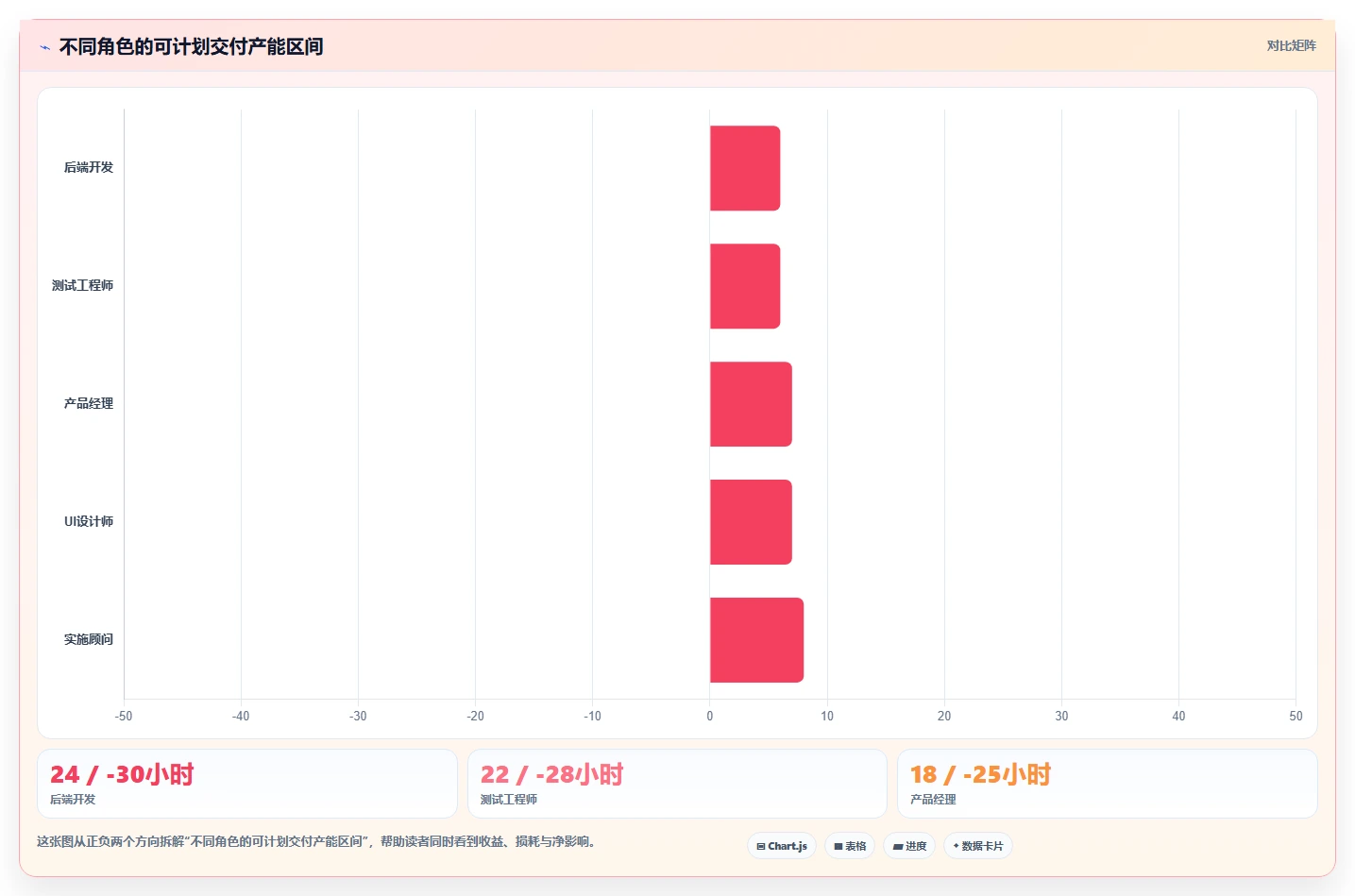This screenshot has width=1355, height=896.
Task: Click the 10 tick on x-axis
Action: (827, 716)
